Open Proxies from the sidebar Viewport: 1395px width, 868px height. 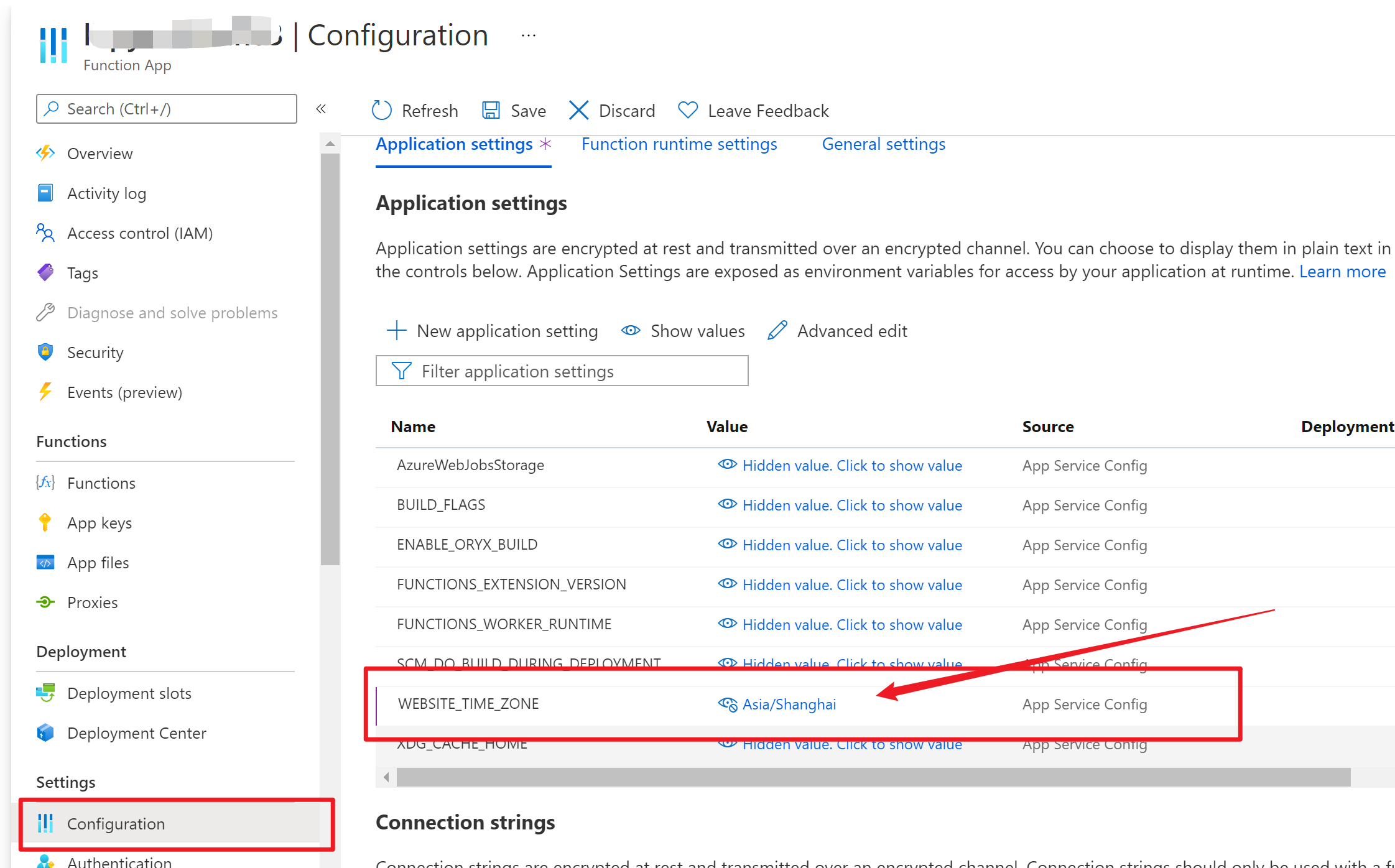(x=92, y=603)
